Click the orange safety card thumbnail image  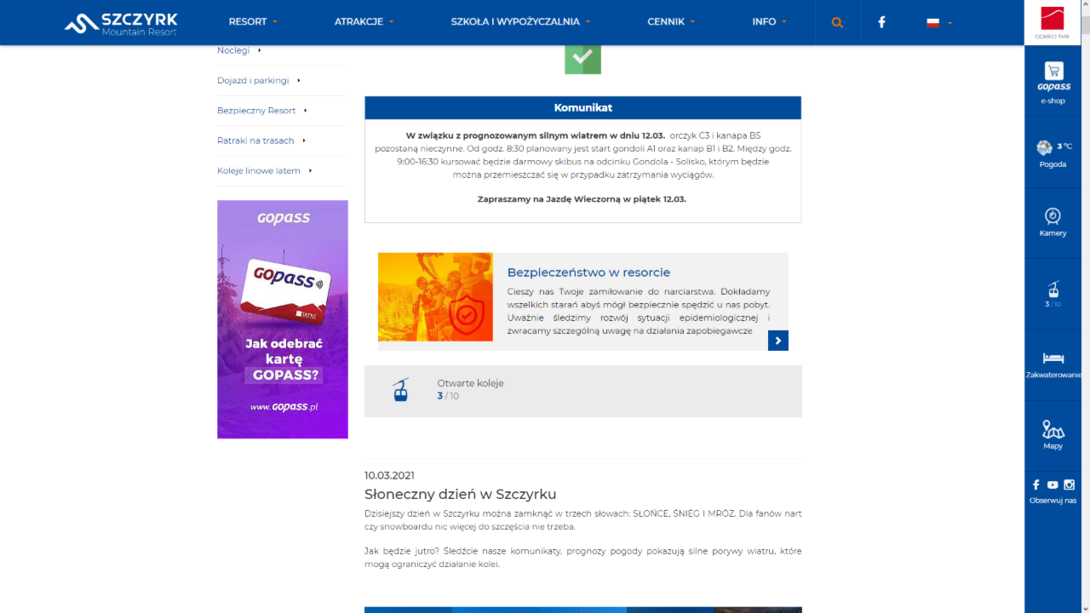coord(435,297)
